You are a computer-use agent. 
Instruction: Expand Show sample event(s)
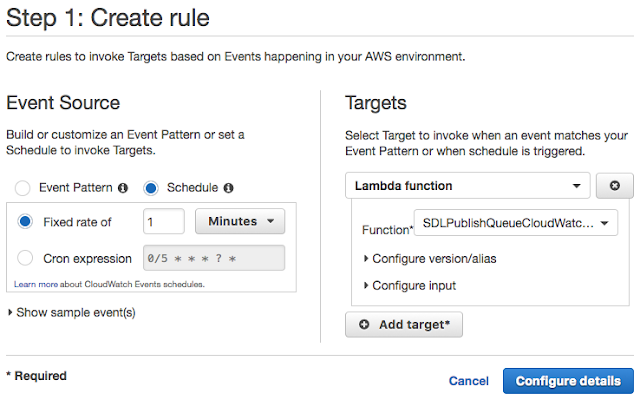pos(71,312)
